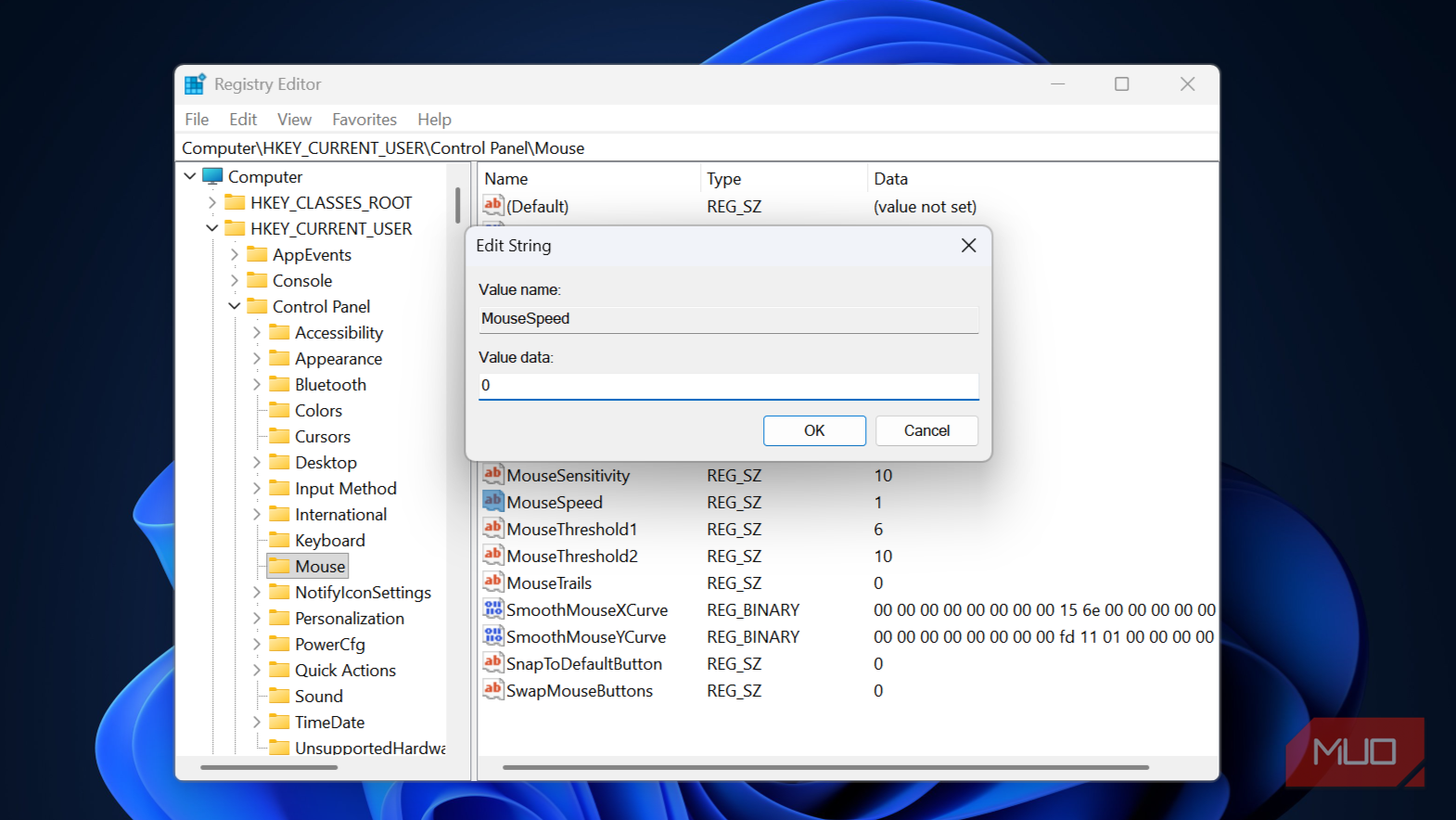This screenshot has height=820, width=1456.
Task: Select the UnsupportedHardware key in tree
Action: click(x=369, y=748)
